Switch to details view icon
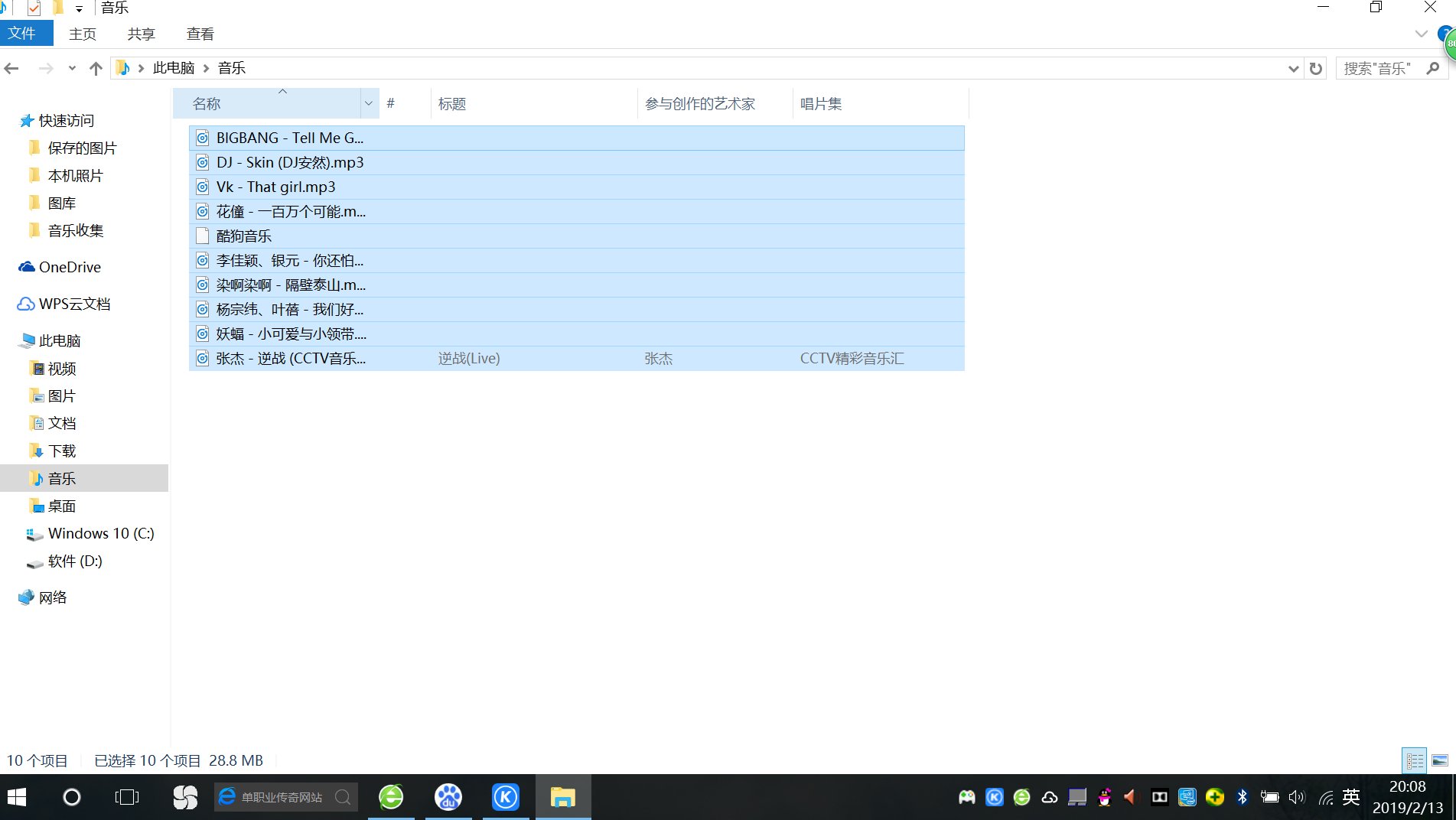The width and height of the screenshot is (1456, 820). (1415, 760)
